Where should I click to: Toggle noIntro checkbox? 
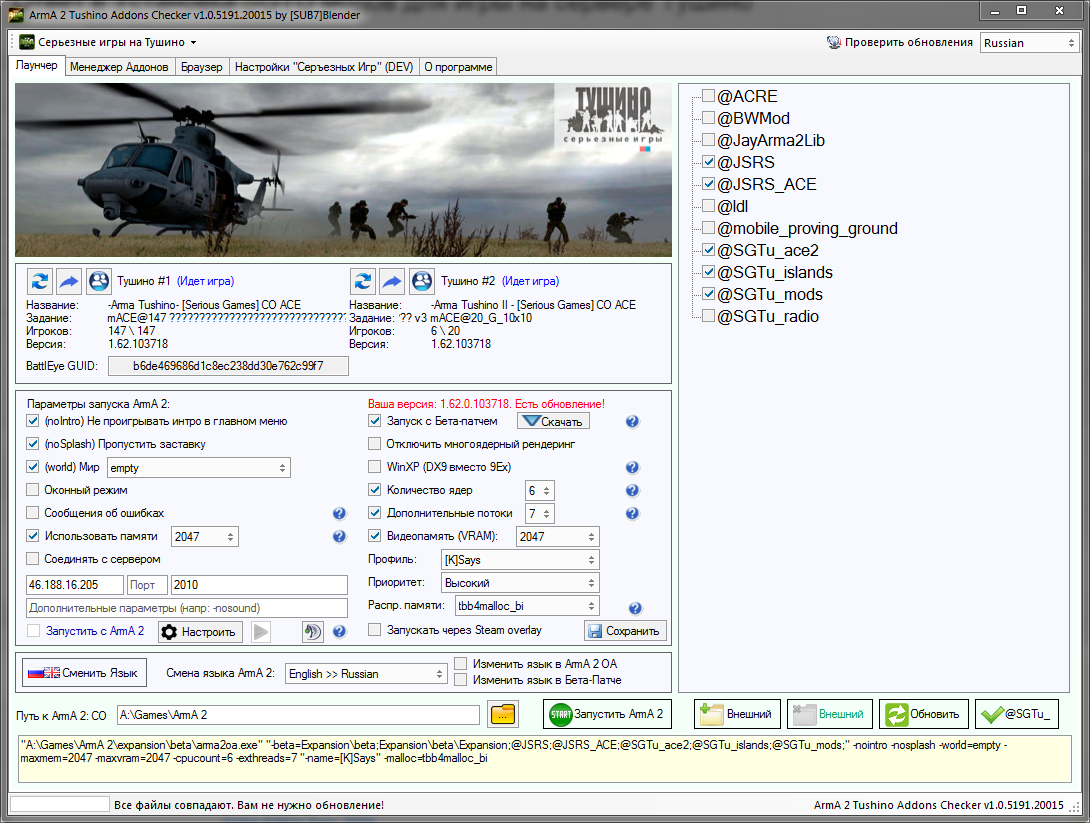(x=33, y=421)
